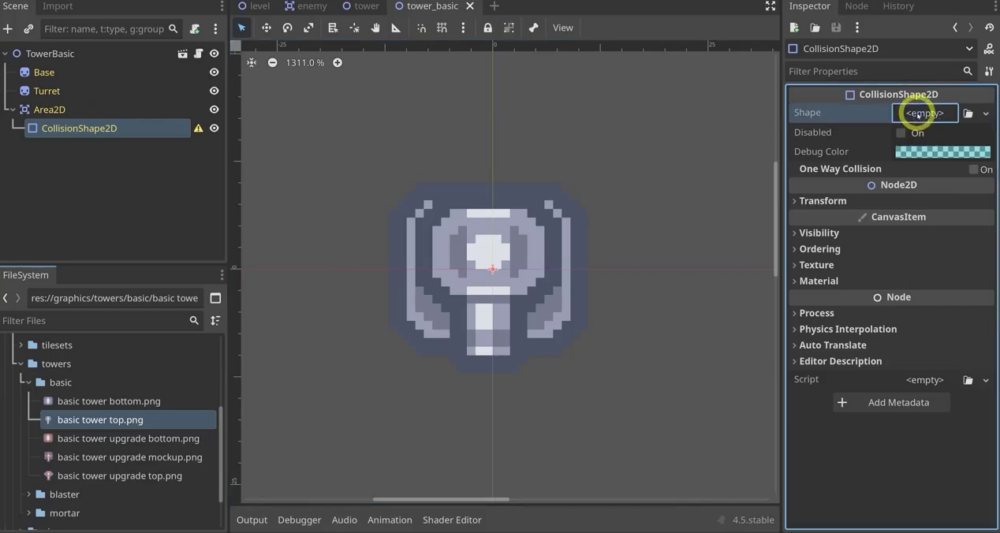Viewport: 1000px width, 533px height.
Task: Open Inspector object history icon
Action: pyautogui.click(x=989, y=28)
